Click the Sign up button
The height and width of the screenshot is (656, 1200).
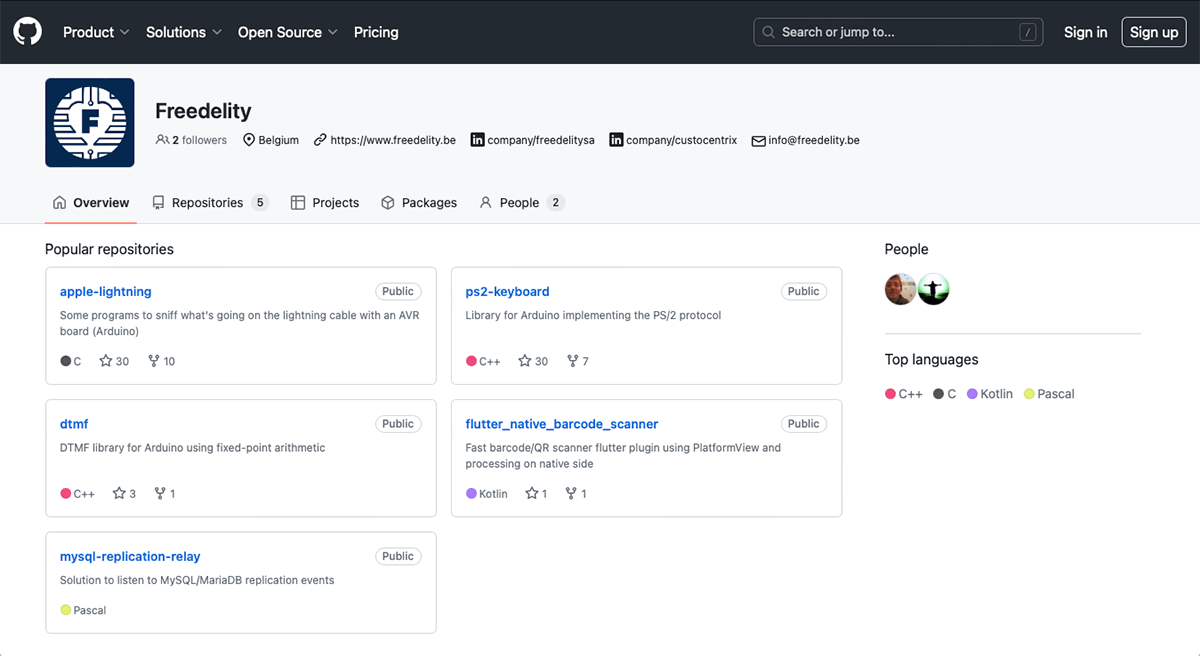1154,32
